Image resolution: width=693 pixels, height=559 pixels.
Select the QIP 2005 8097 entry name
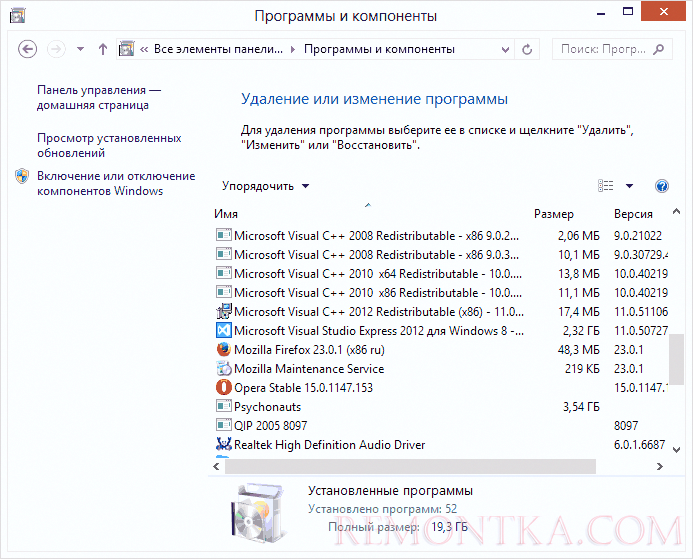point(270,426)
